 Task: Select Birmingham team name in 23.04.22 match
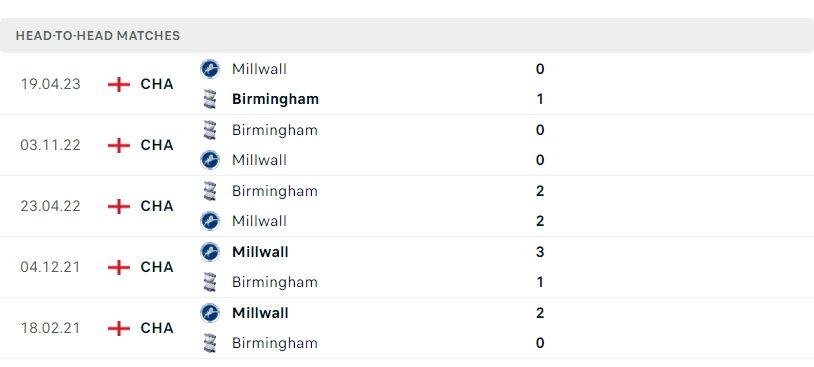click(275, 191)
